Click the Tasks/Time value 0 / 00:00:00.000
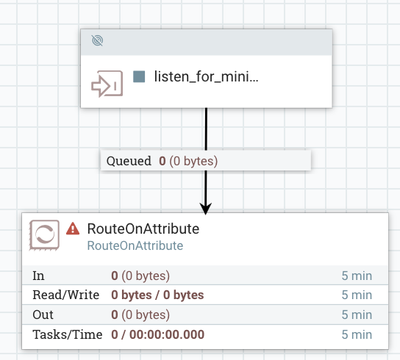This screenshot has height=360, width=400. [158, 334]
